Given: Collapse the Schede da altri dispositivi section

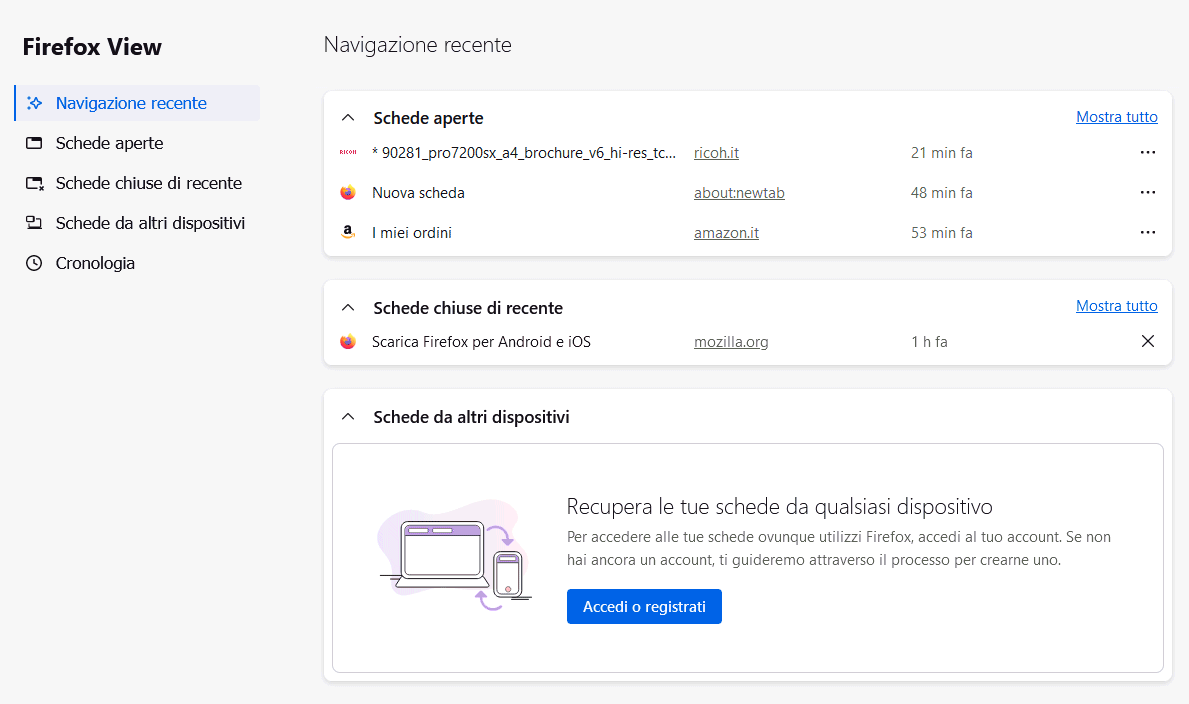Looking at the screenshot, I should (x=348, y=417).
